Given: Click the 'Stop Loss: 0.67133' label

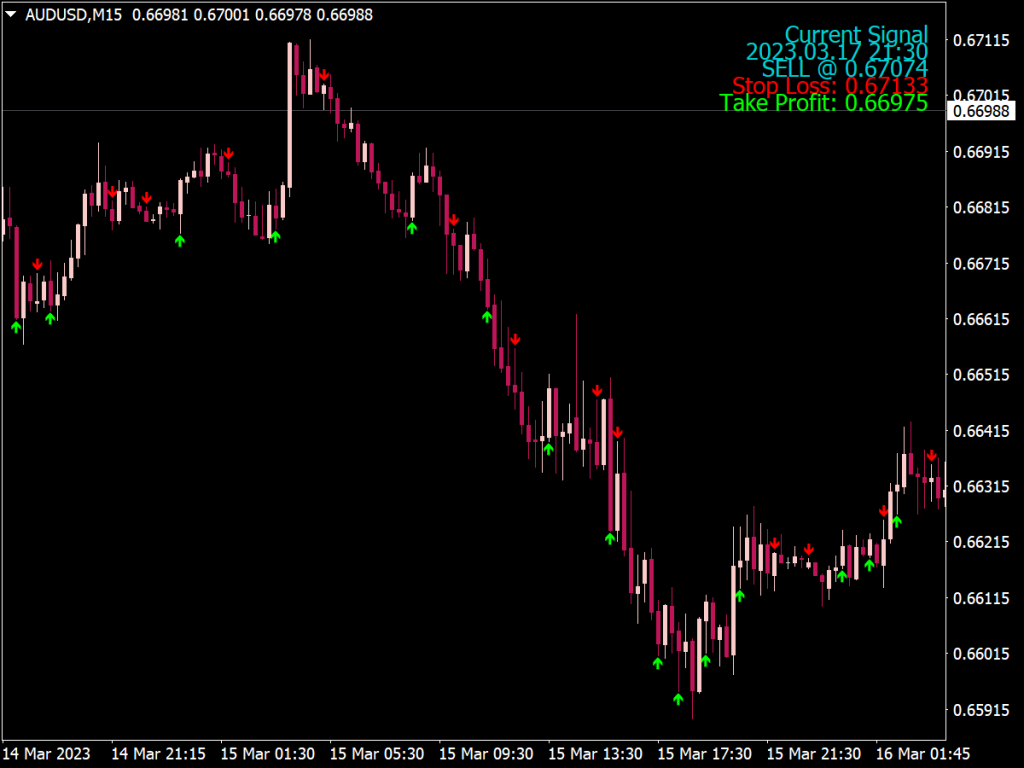Looking at the screenshot, I should coord(830,86).
